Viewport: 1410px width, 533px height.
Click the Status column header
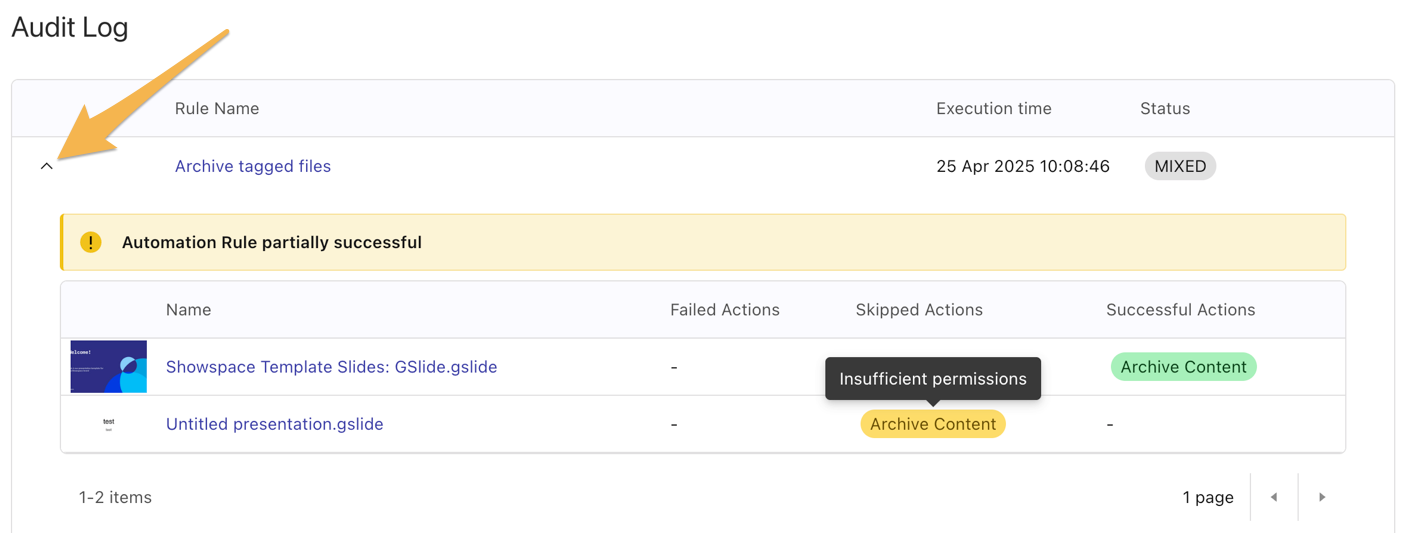click(1165, 108)
